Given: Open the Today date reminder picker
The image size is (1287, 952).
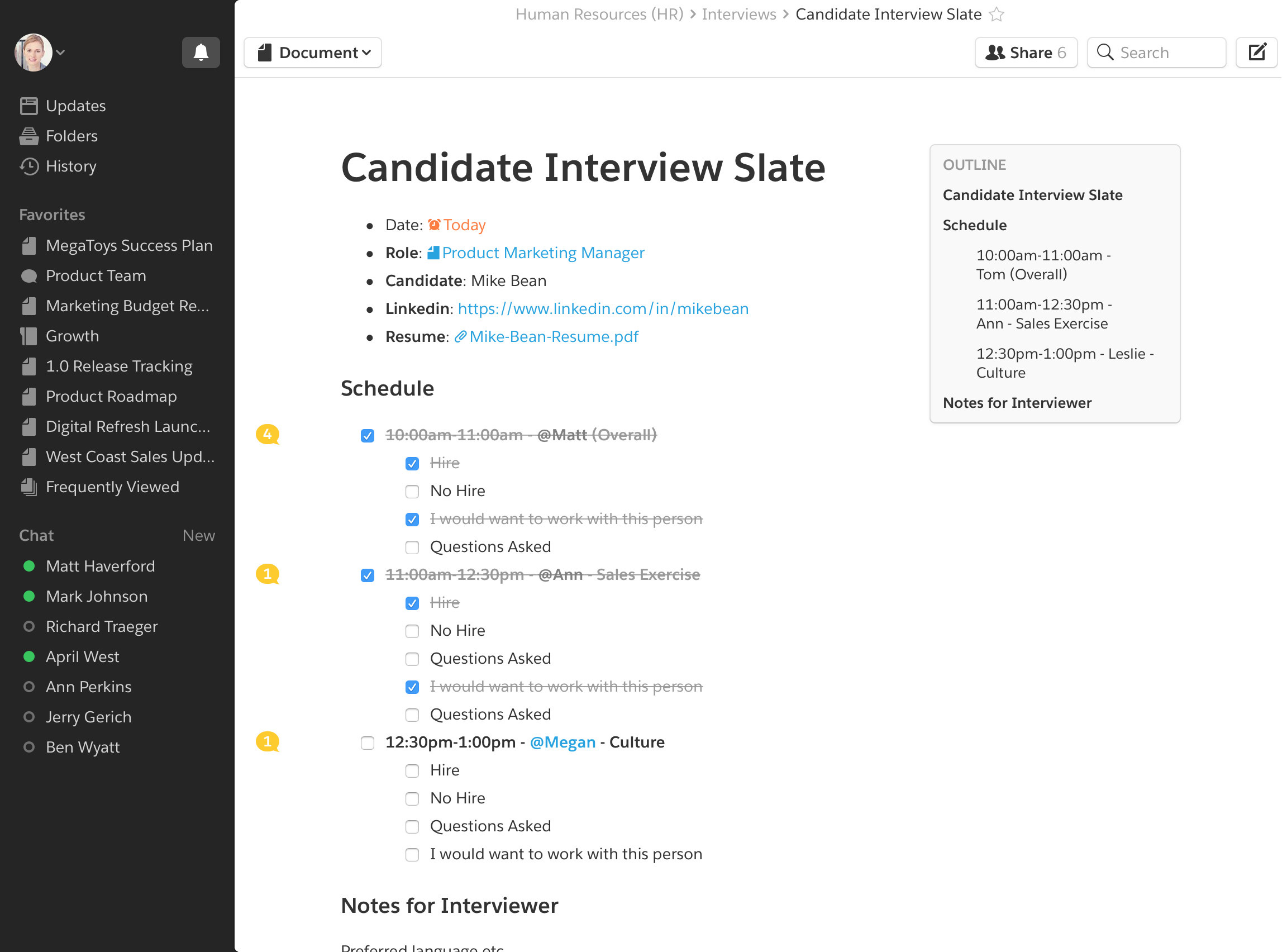Looking at the screenshot, I should point(457,225).
